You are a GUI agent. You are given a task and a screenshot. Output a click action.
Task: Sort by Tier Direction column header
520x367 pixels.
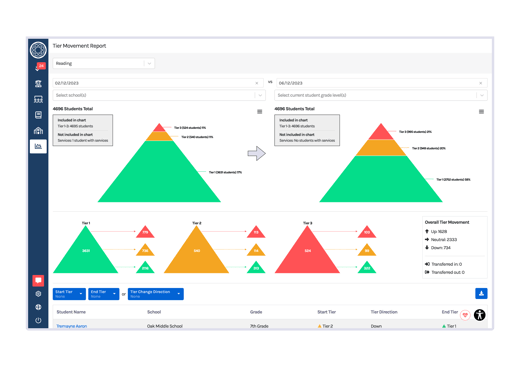(384, 312)
